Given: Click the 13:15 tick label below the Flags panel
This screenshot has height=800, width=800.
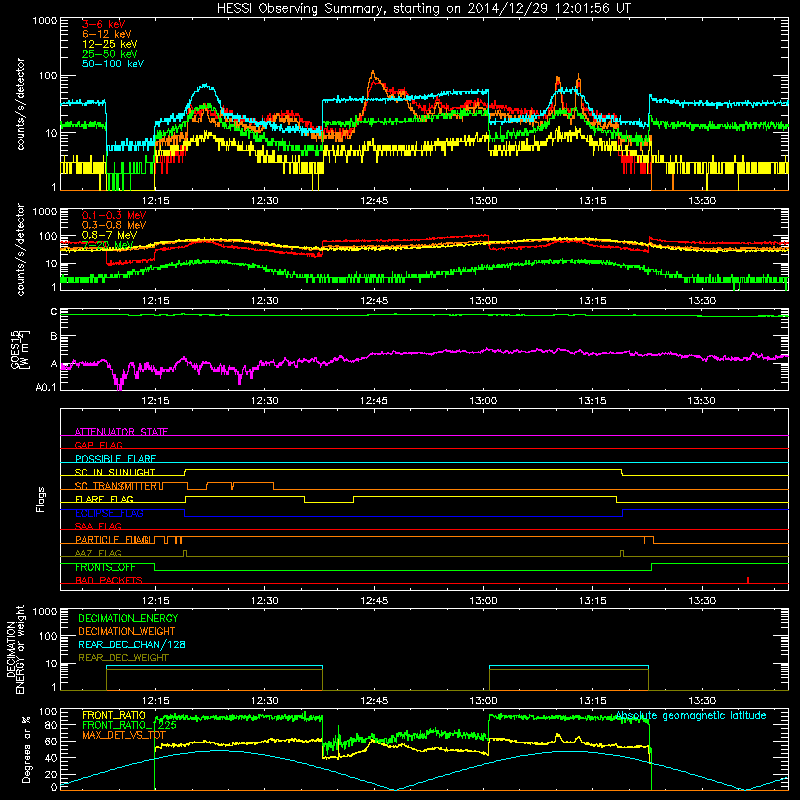Looking at the screenshot, I should coord(592,601).
